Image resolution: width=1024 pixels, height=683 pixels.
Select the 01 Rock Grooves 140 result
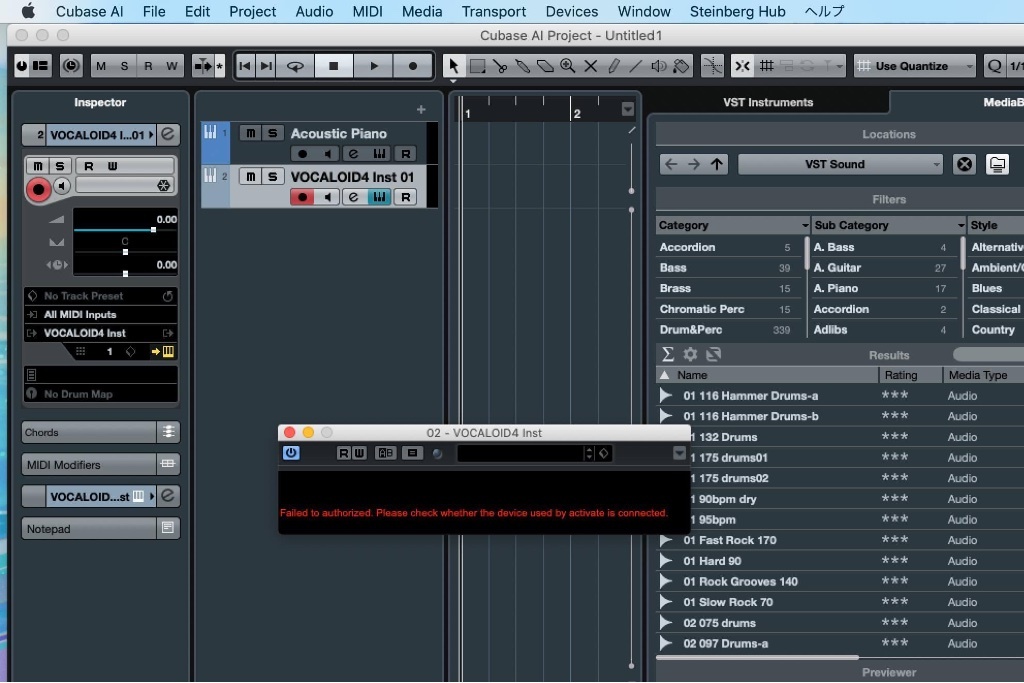(x=741, y=582)
